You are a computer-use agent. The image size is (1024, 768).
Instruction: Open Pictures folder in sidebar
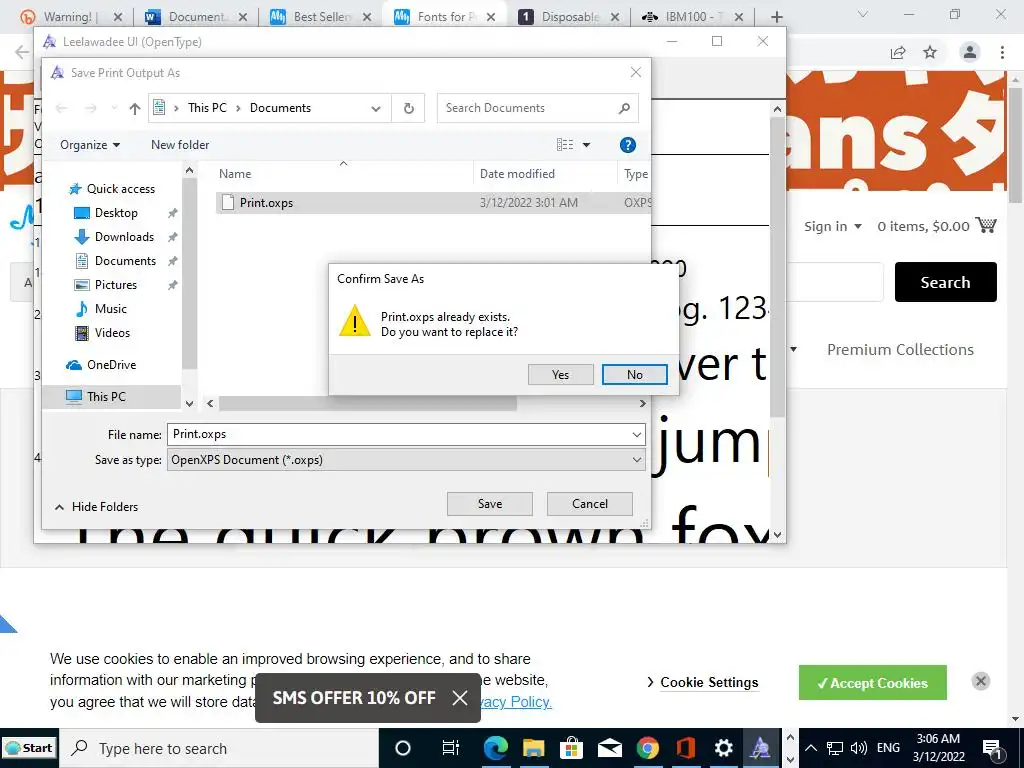click(116, 285)
